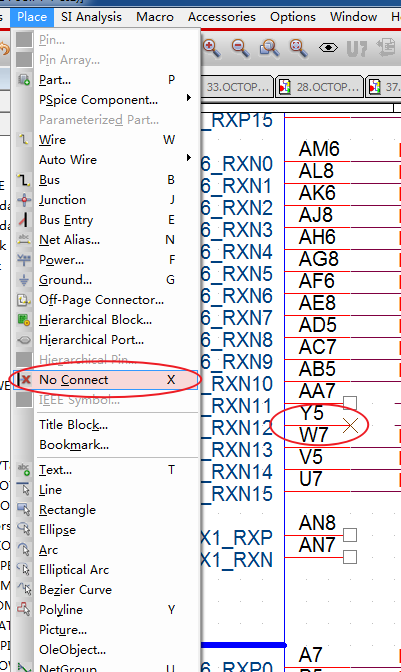Choose Bookmark menu entry
Screen dimensions: 401x672
pos(74,445)
